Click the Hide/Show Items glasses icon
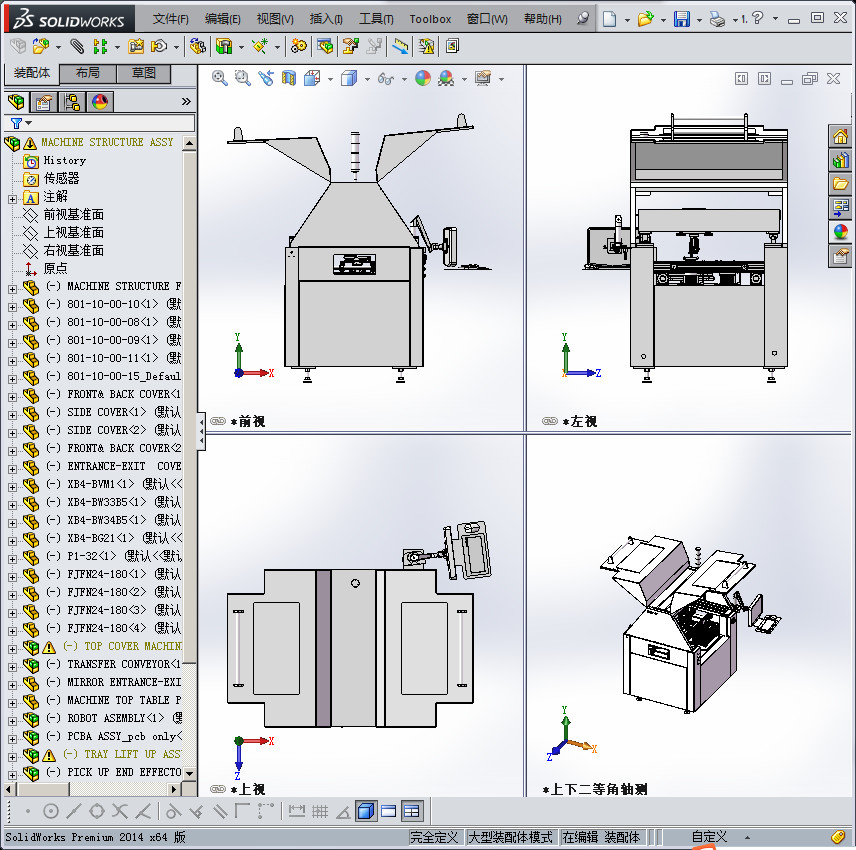 [x=385, y=79]
